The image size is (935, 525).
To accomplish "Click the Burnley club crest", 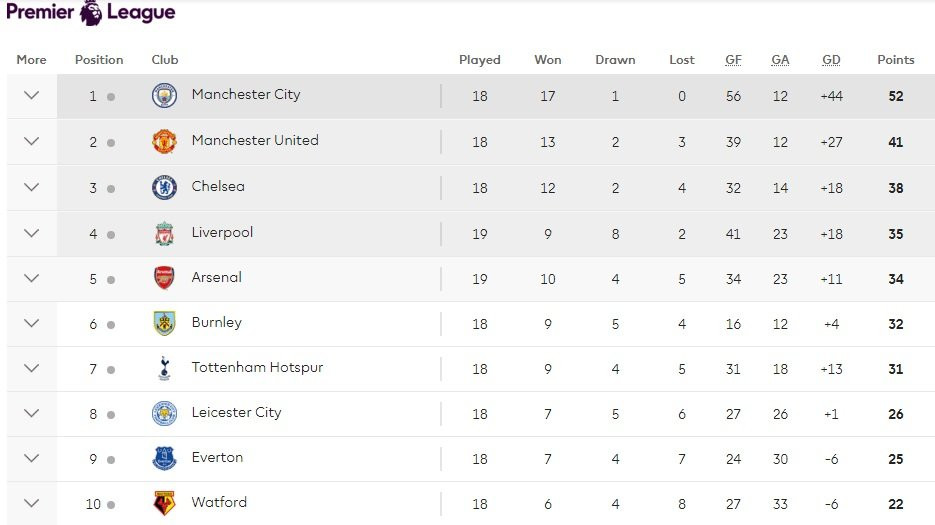I will click(164, 324).
